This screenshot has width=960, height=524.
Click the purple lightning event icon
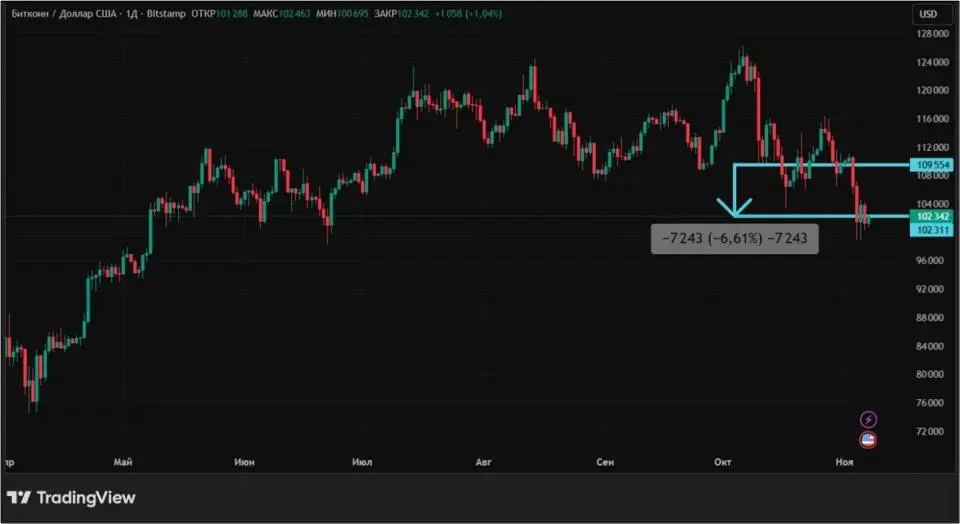pyautogui.click(x=868, y=419)
